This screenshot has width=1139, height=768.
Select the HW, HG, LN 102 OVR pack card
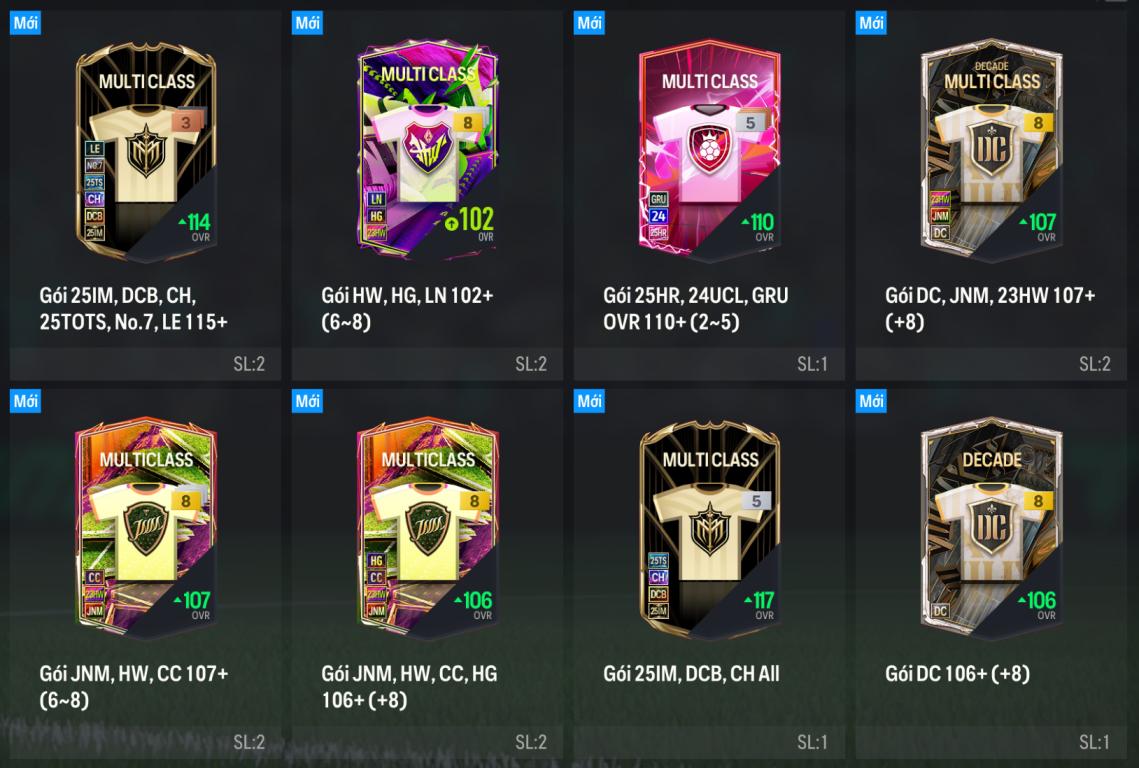coord(427,151)
